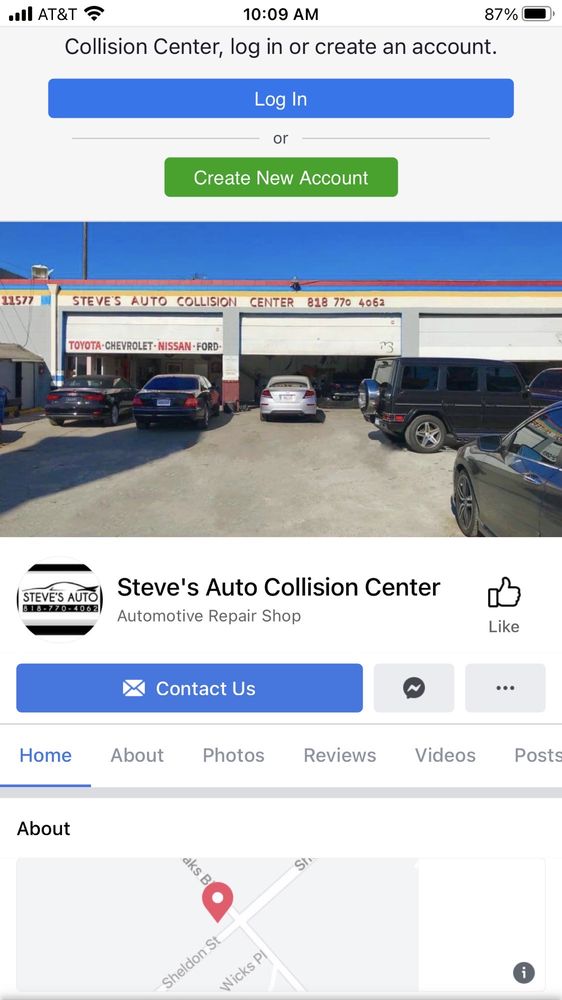
Task: Open the three-dots more options button
Action: pos(505,688)
